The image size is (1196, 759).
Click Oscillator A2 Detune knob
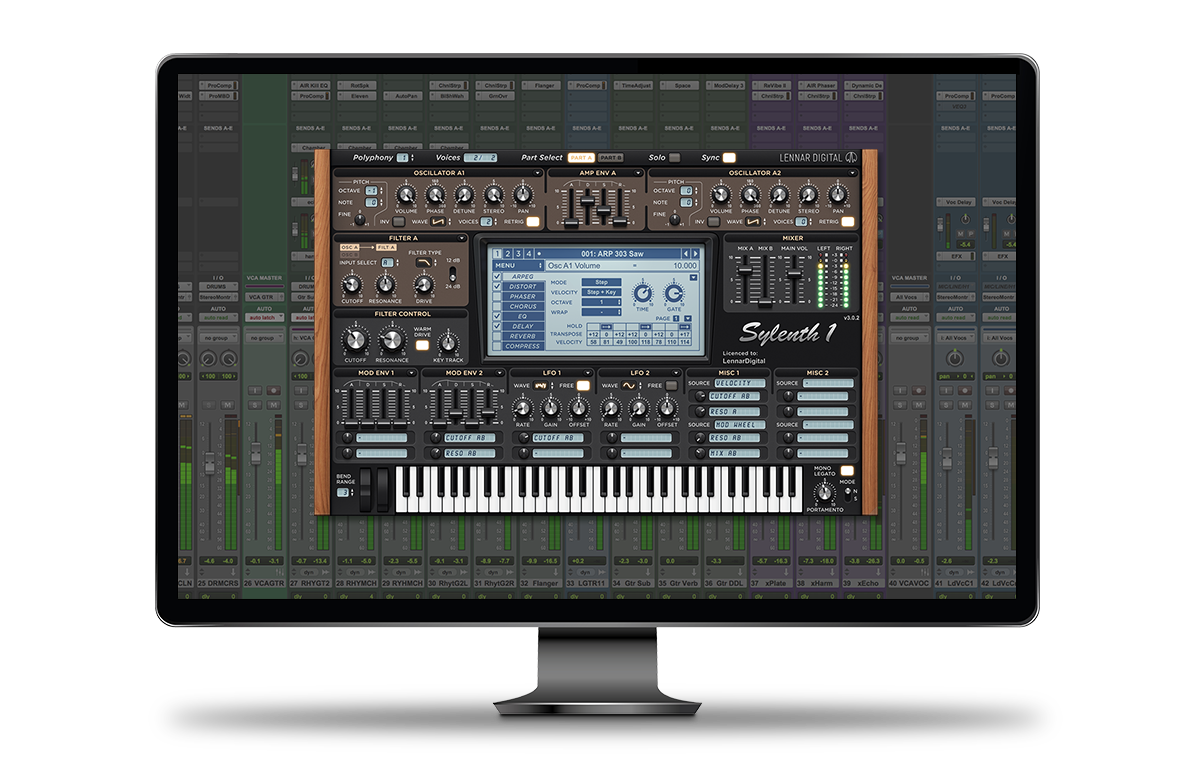point(780,195)
